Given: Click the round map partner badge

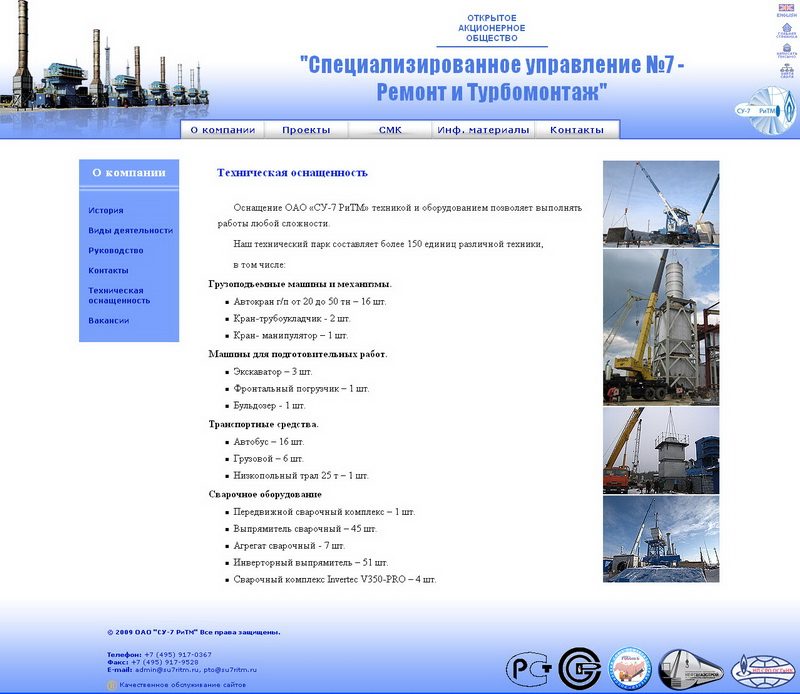Looking at the screenshot, I should tap(630, 667).
